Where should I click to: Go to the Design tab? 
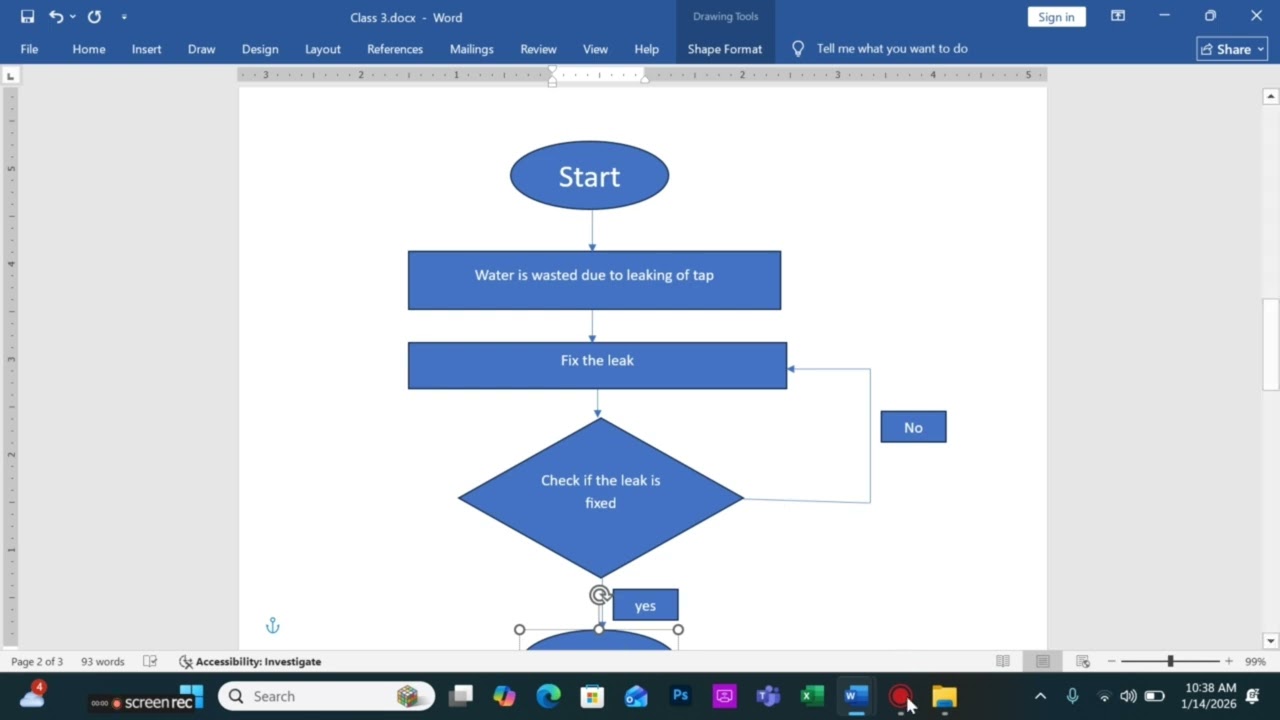(x=260, y=49)
